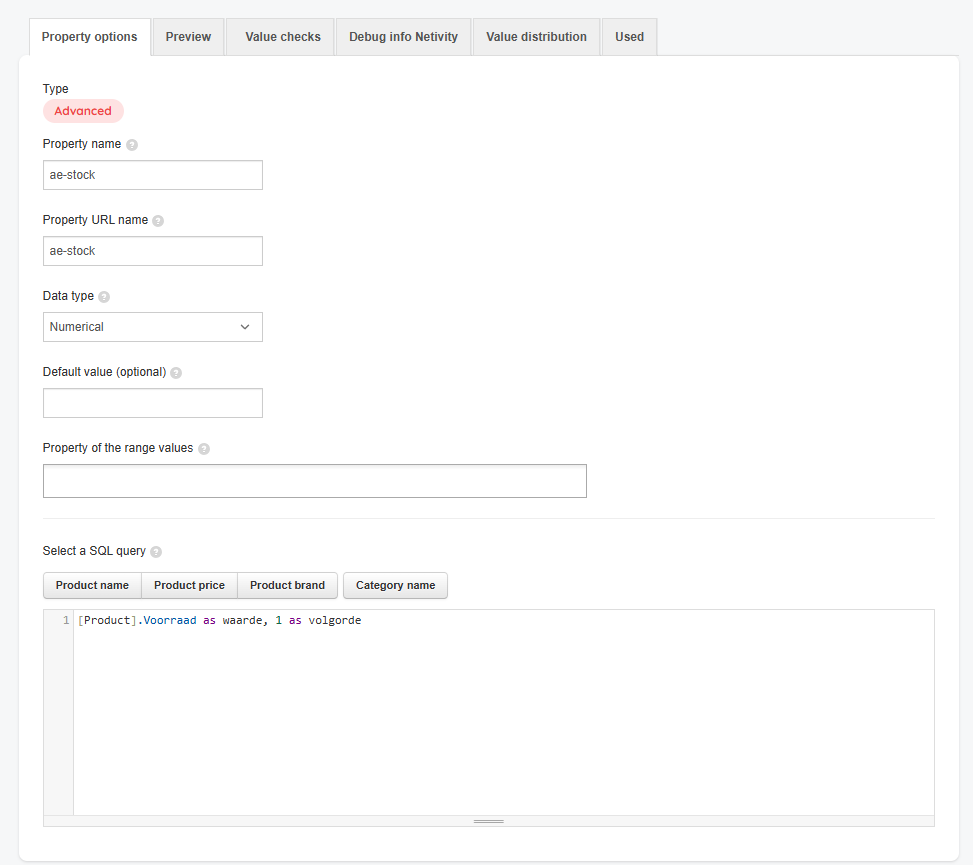Insert Product price snippet button
This screenshot has height=865, width=973.
tap(189, 585)
